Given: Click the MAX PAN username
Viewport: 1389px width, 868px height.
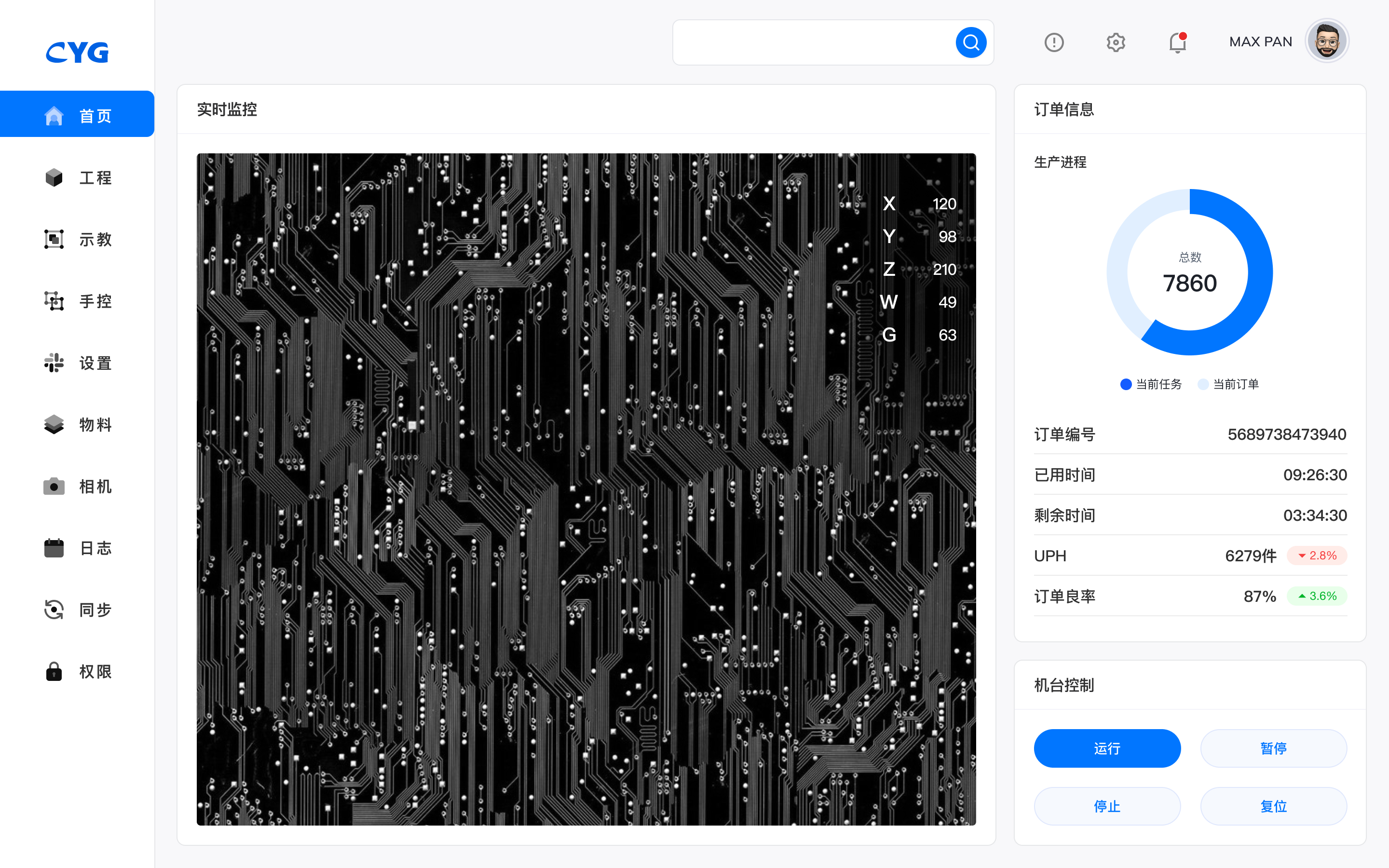Looking at the screenshot, I should pos(1260,42).
